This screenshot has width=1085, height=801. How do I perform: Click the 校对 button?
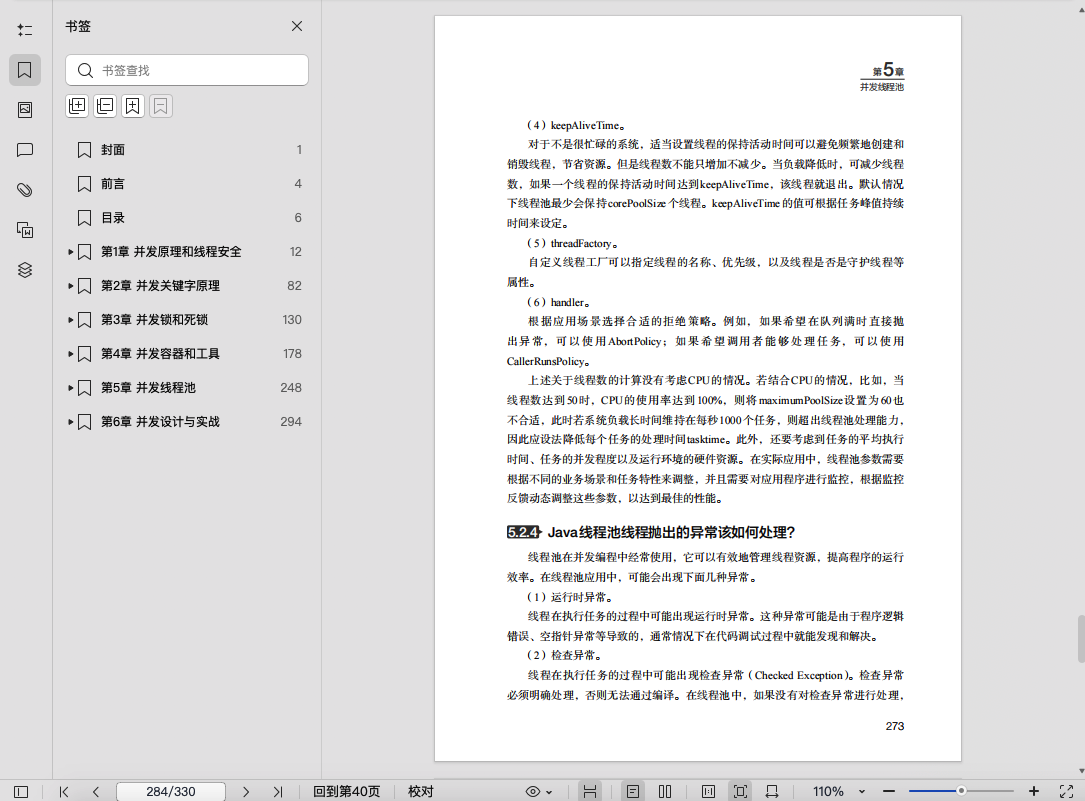click(x=421, y=791)
